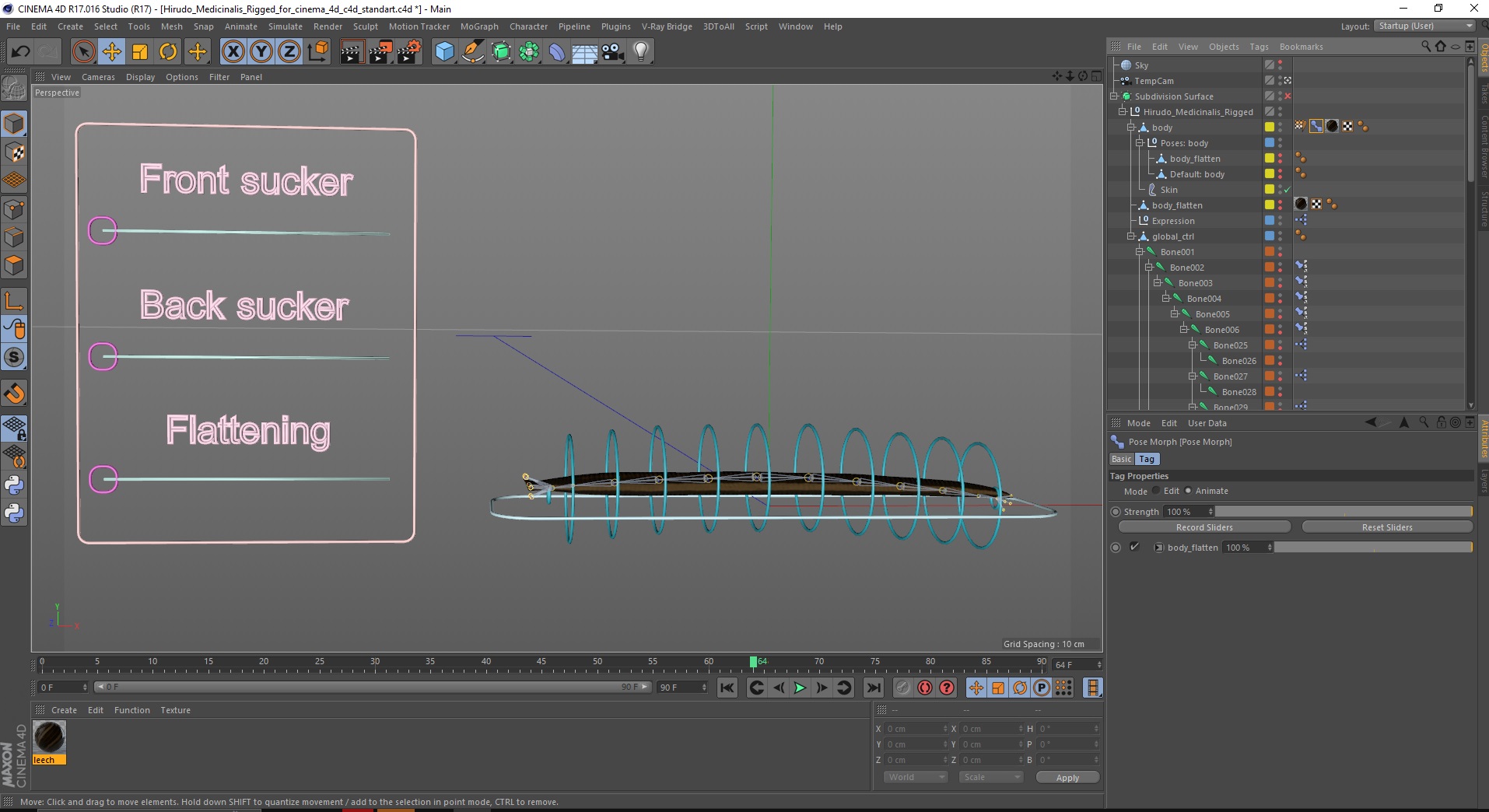Open the MoGraph menu
The height and width of the screenshot is (812, 1489).
pyautogui.click(x=479, y=26)
